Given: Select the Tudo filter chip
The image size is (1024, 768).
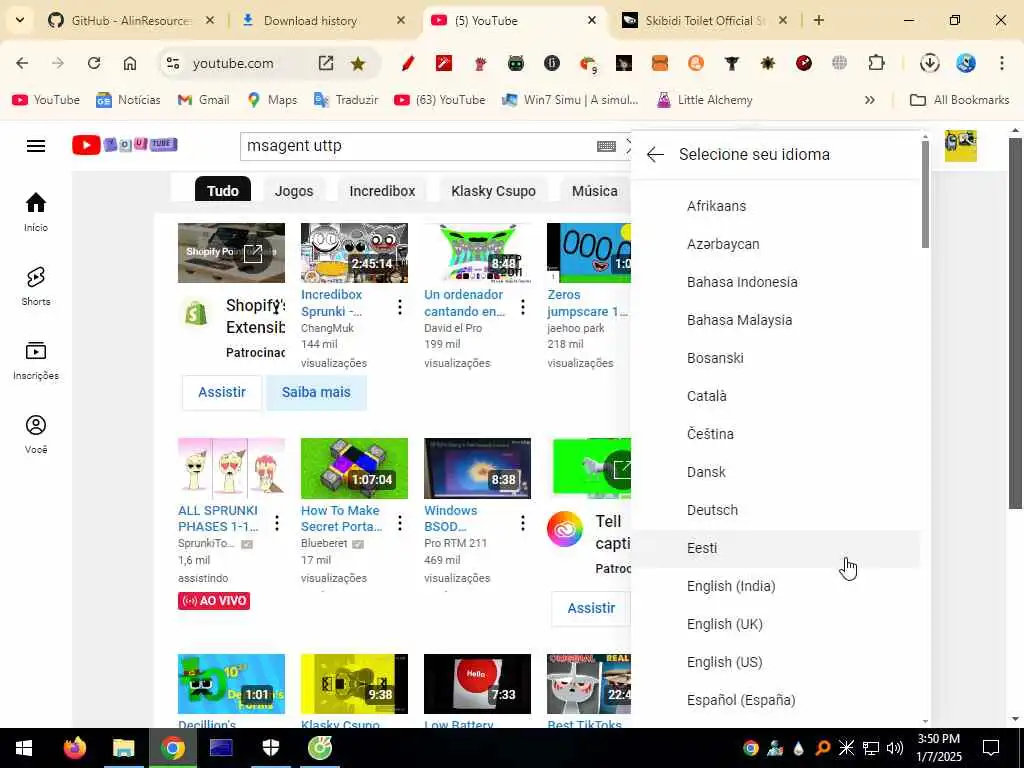Looking at the screenshot, I should pos(223,191).
